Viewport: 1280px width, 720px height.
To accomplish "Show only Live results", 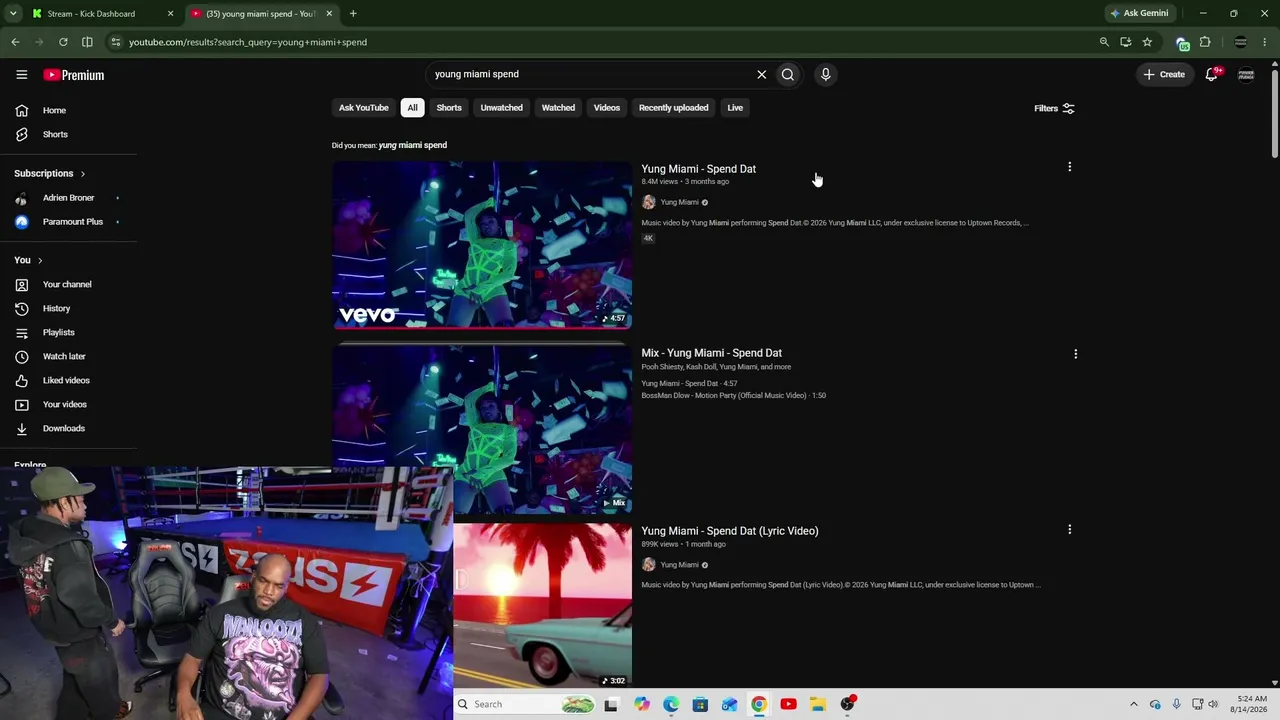I will click(735, 108).
